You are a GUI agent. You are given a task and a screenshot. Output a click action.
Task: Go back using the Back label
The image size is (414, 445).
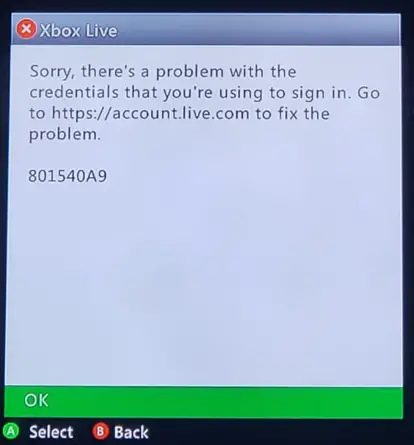[131, 432]
